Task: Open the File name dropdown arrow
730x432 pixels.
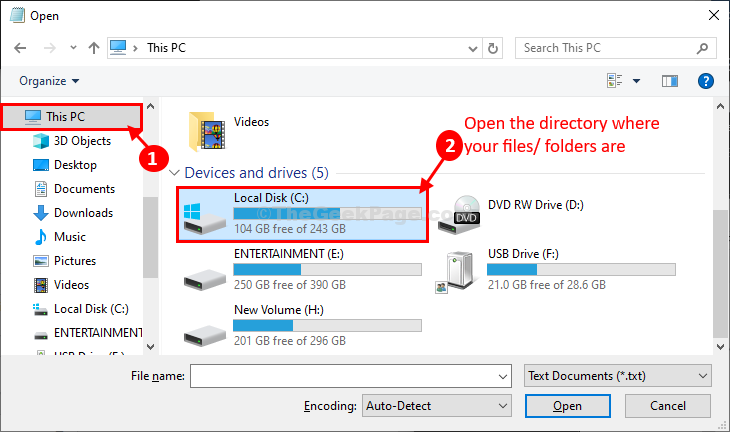Action: click(x=503, y=376)
